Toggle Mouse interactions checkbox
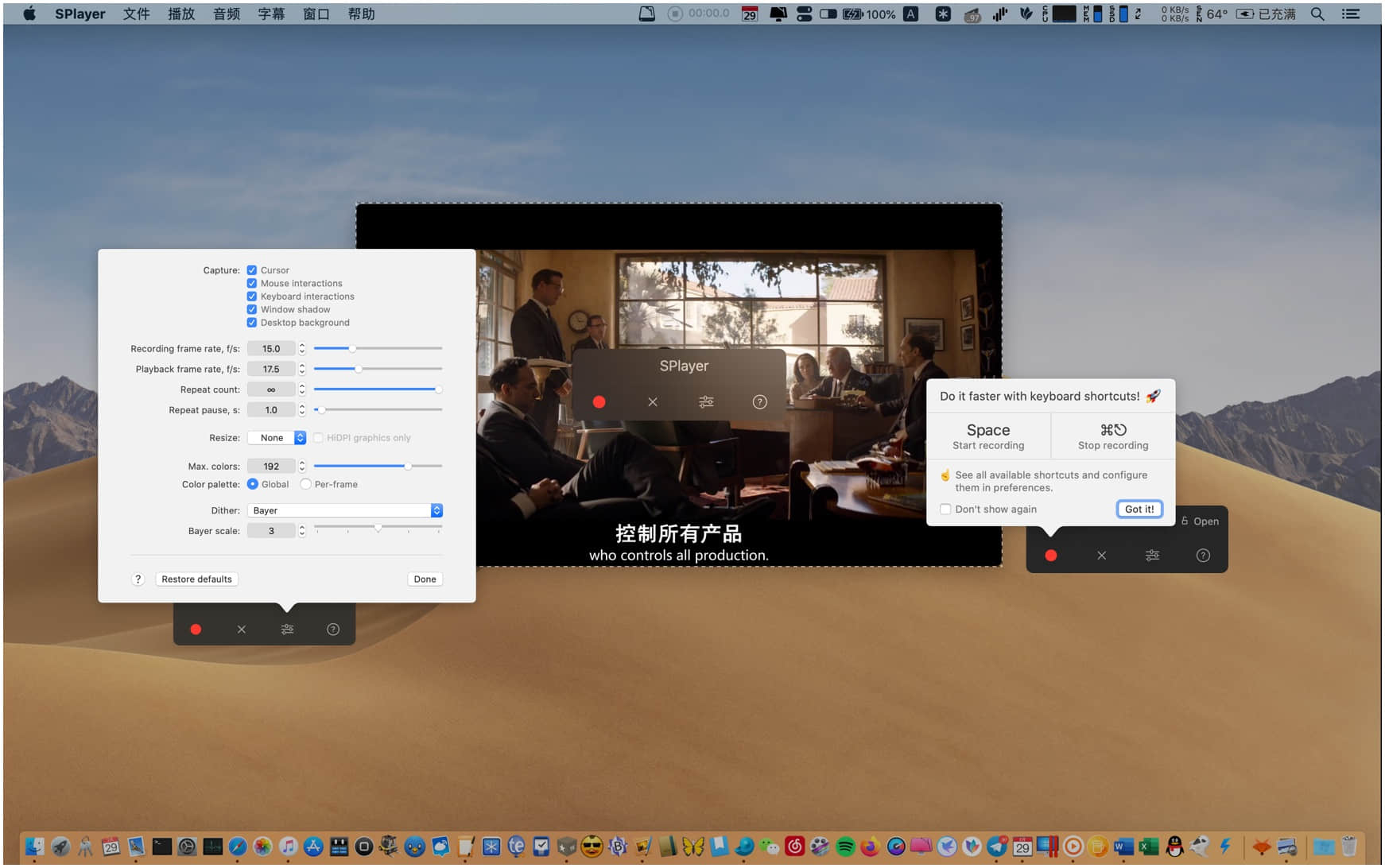Screen dimensions: 1385x868 [252, 283]
